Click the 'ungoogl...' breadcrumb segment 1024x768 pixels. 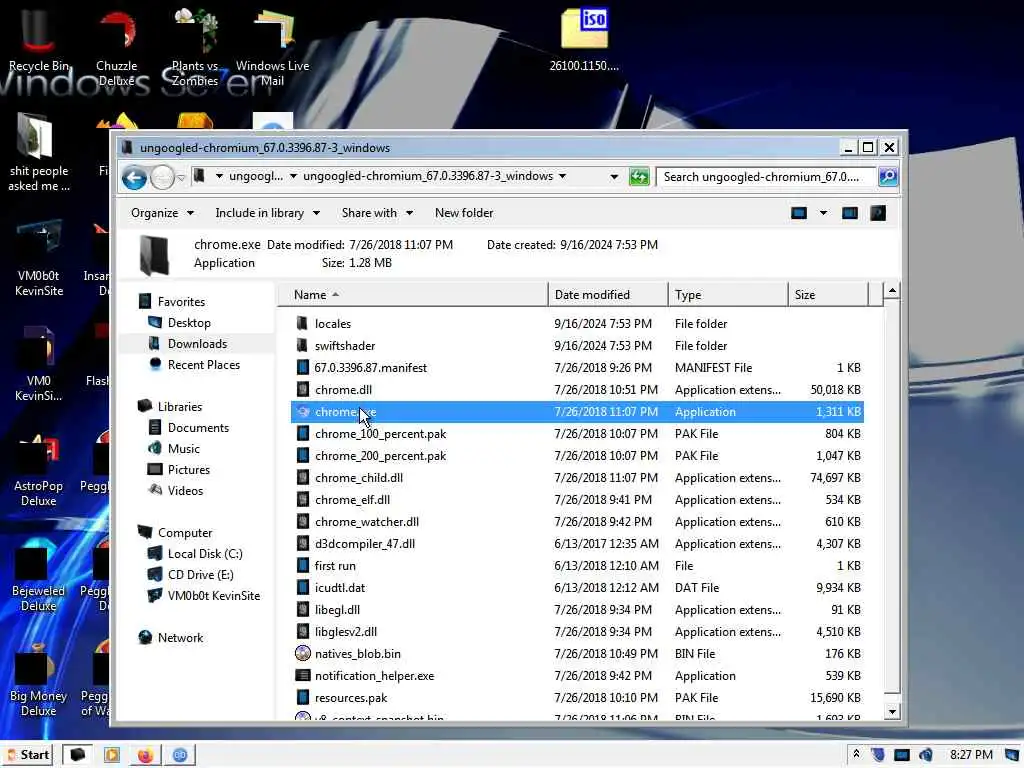(256, 176)
